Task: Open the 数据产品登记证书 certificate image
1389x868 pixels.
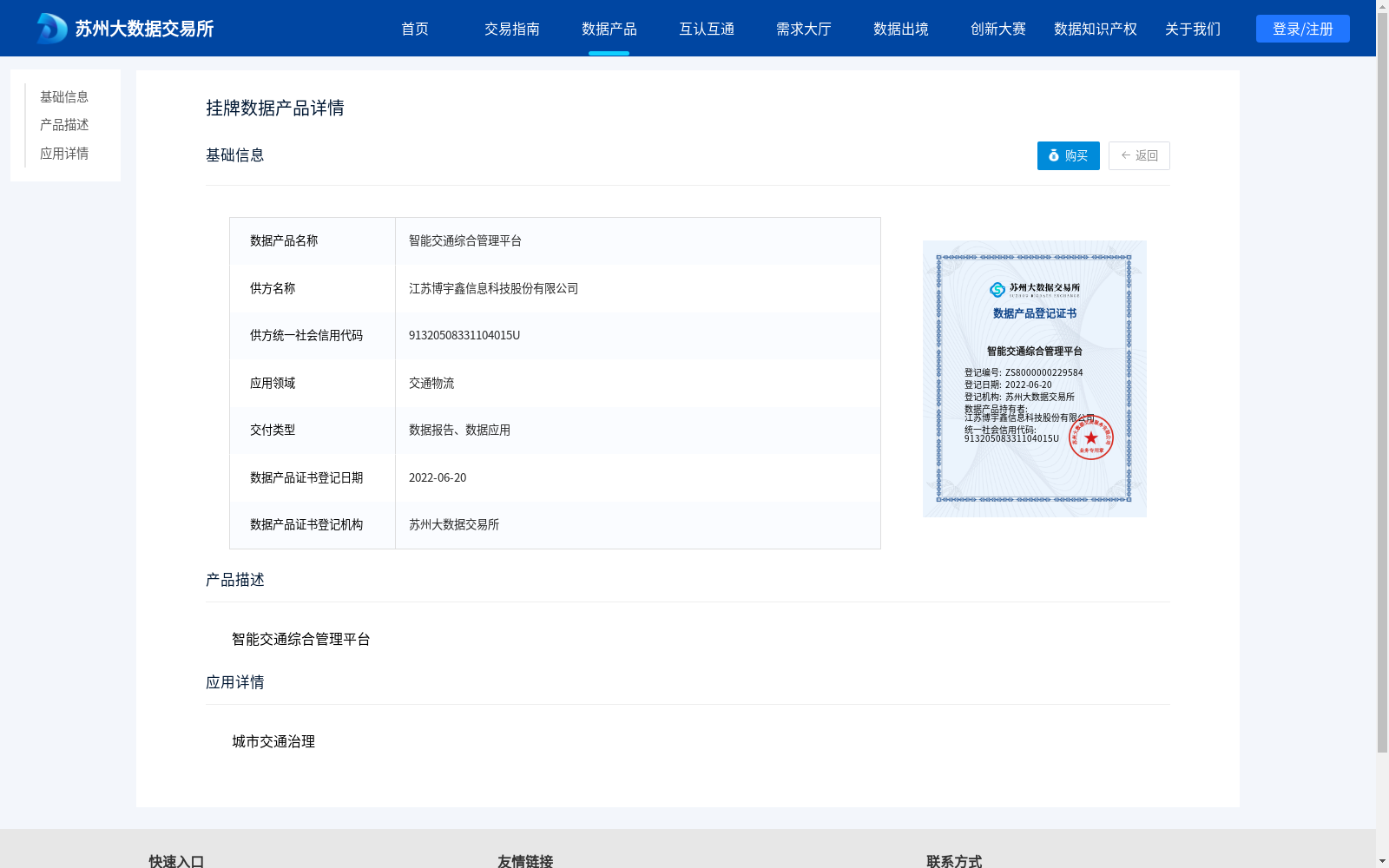Action: point(1034,378)
